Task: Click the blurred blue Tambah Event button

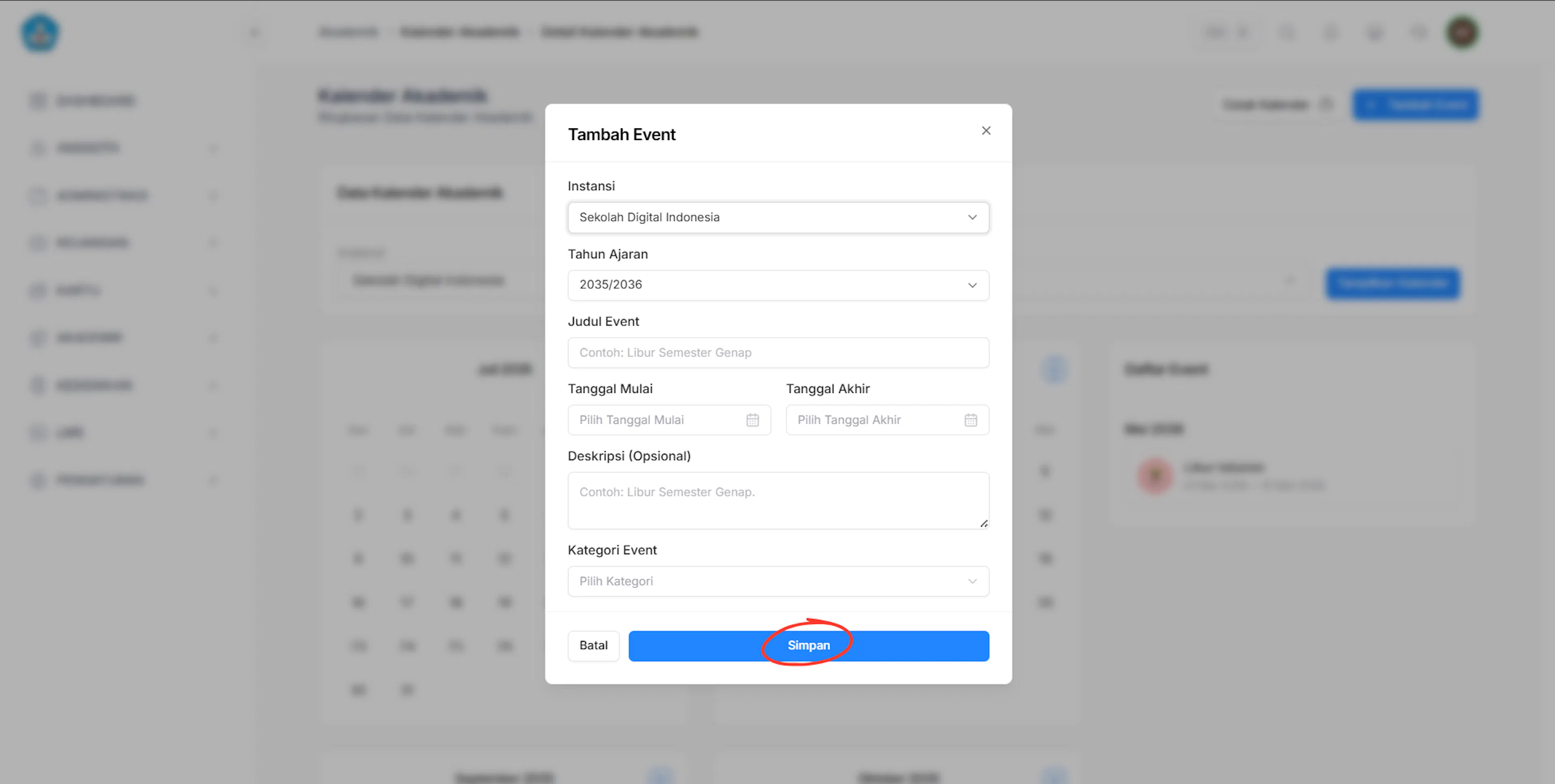Action: [x=1416, y=105]
